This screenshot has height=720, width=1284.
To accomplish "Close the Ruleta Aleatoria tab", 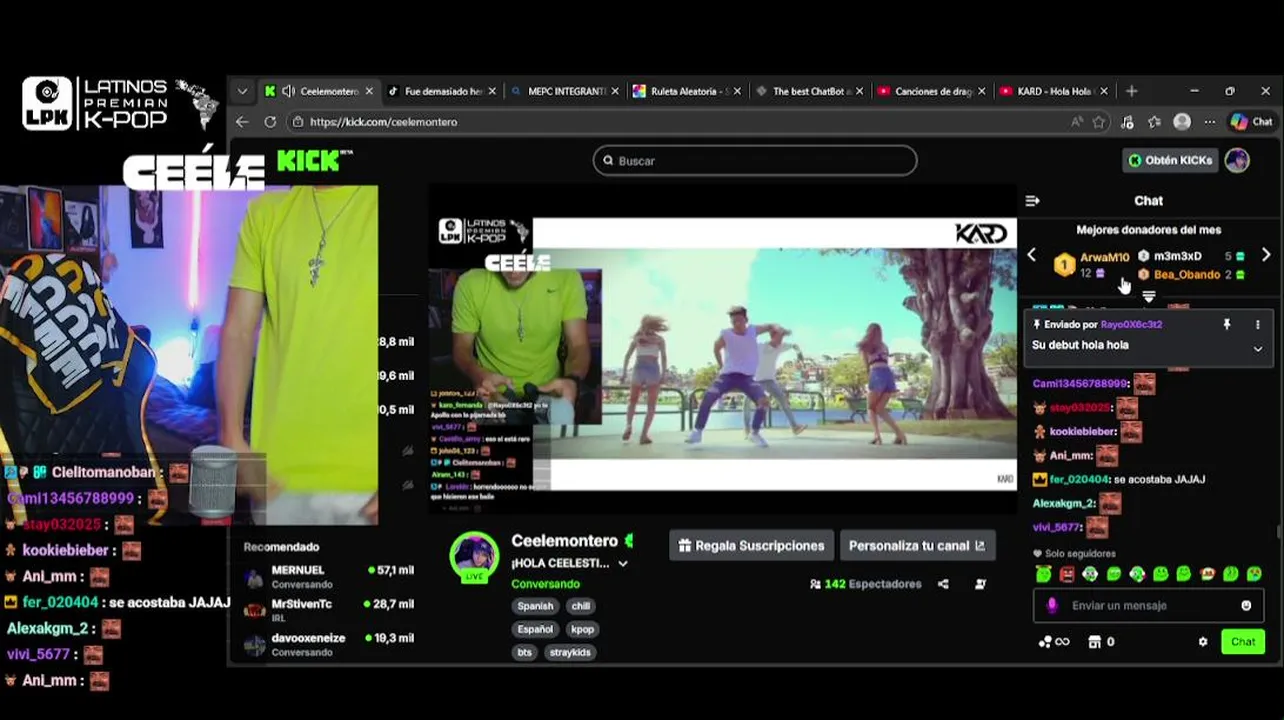I will pyautogui.click(x=738, y=91).
